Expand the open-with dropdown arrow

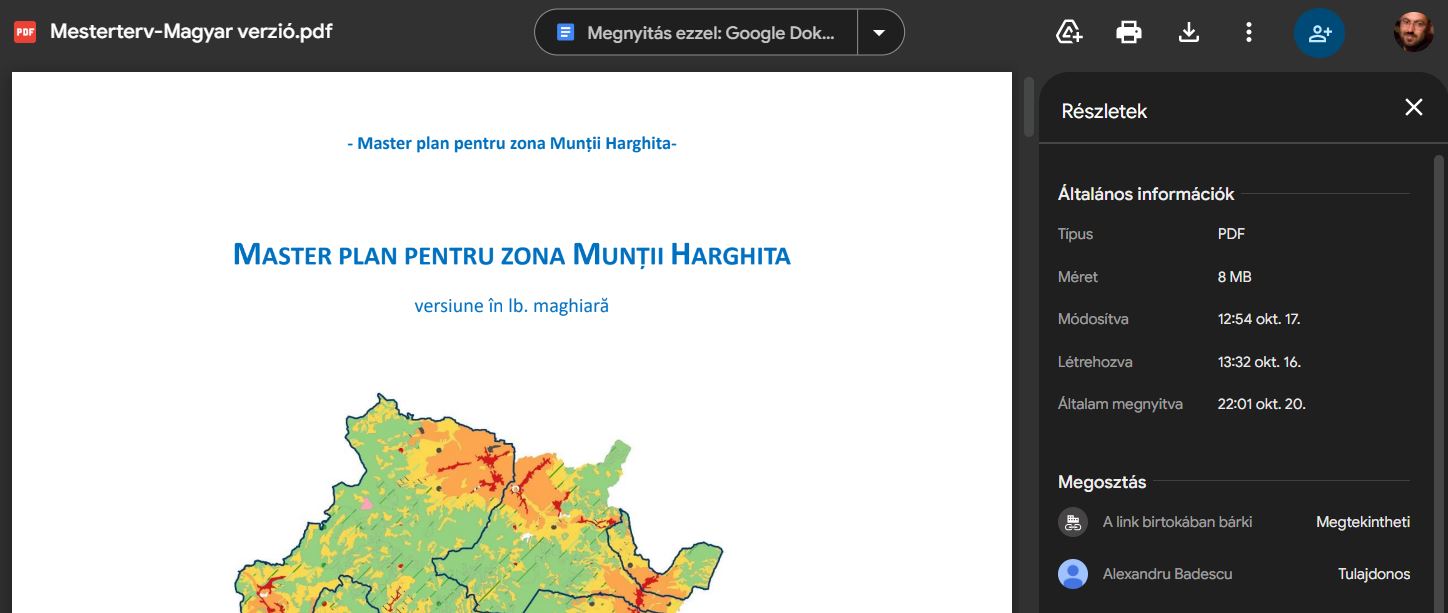[x=880, y=32]
